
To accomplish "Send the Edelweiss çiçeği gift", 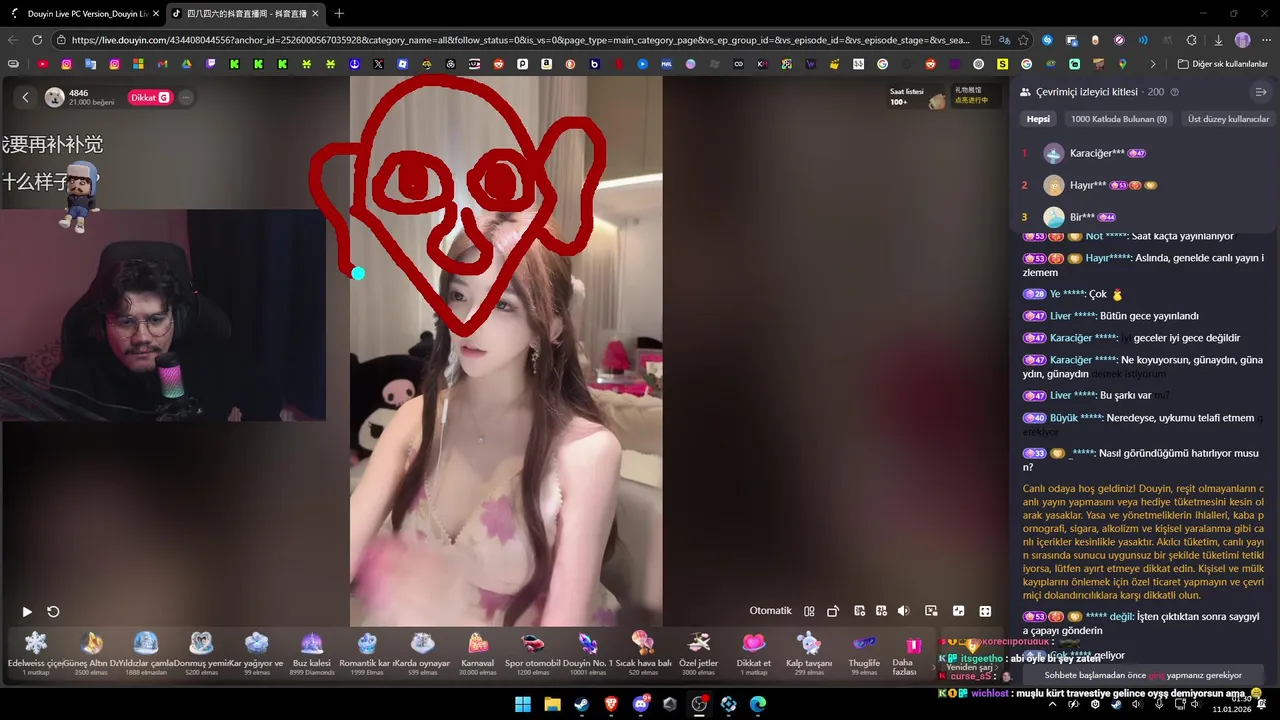I will click(36, 653).
